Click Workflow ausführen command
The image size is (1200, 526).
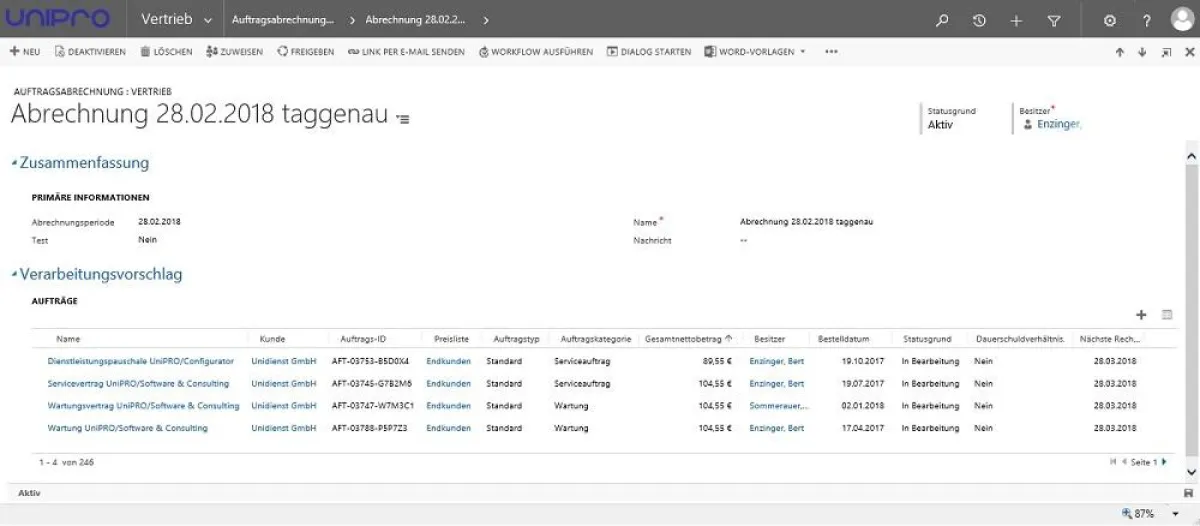536,52
